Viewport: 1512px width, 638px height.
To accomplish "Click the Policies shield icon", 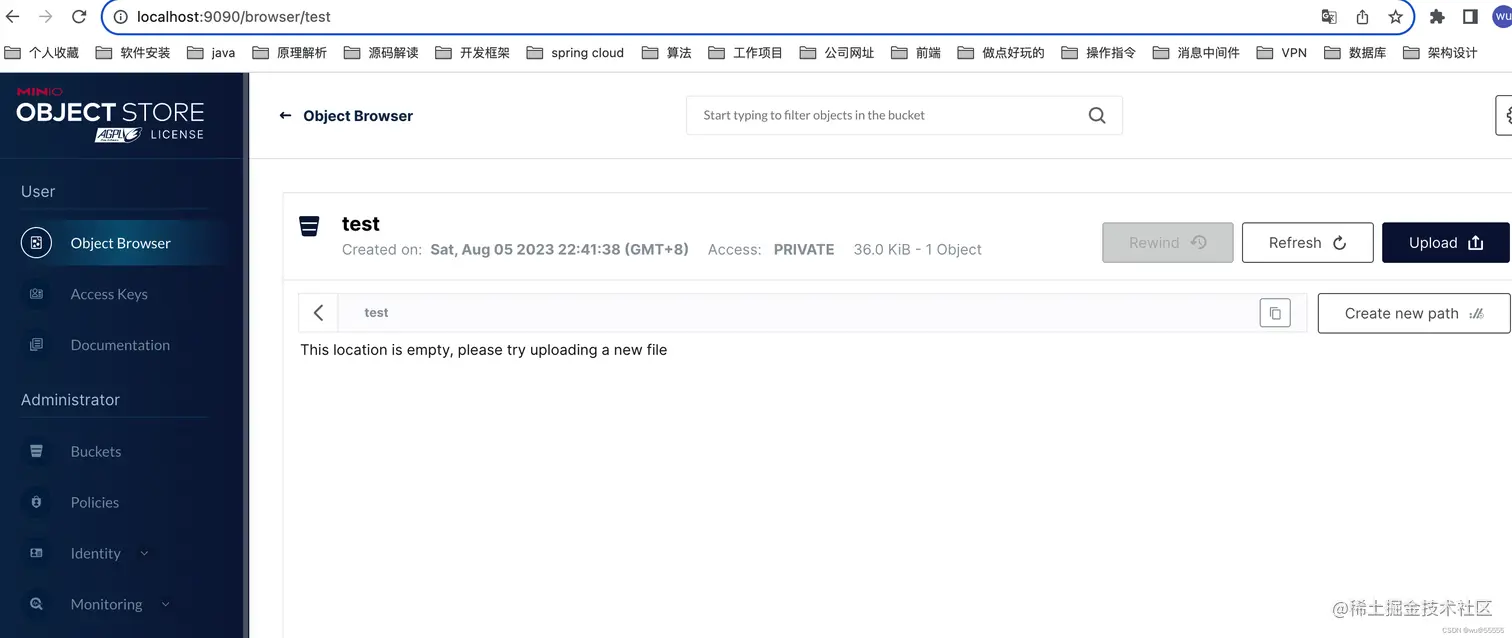I will 37,502.
